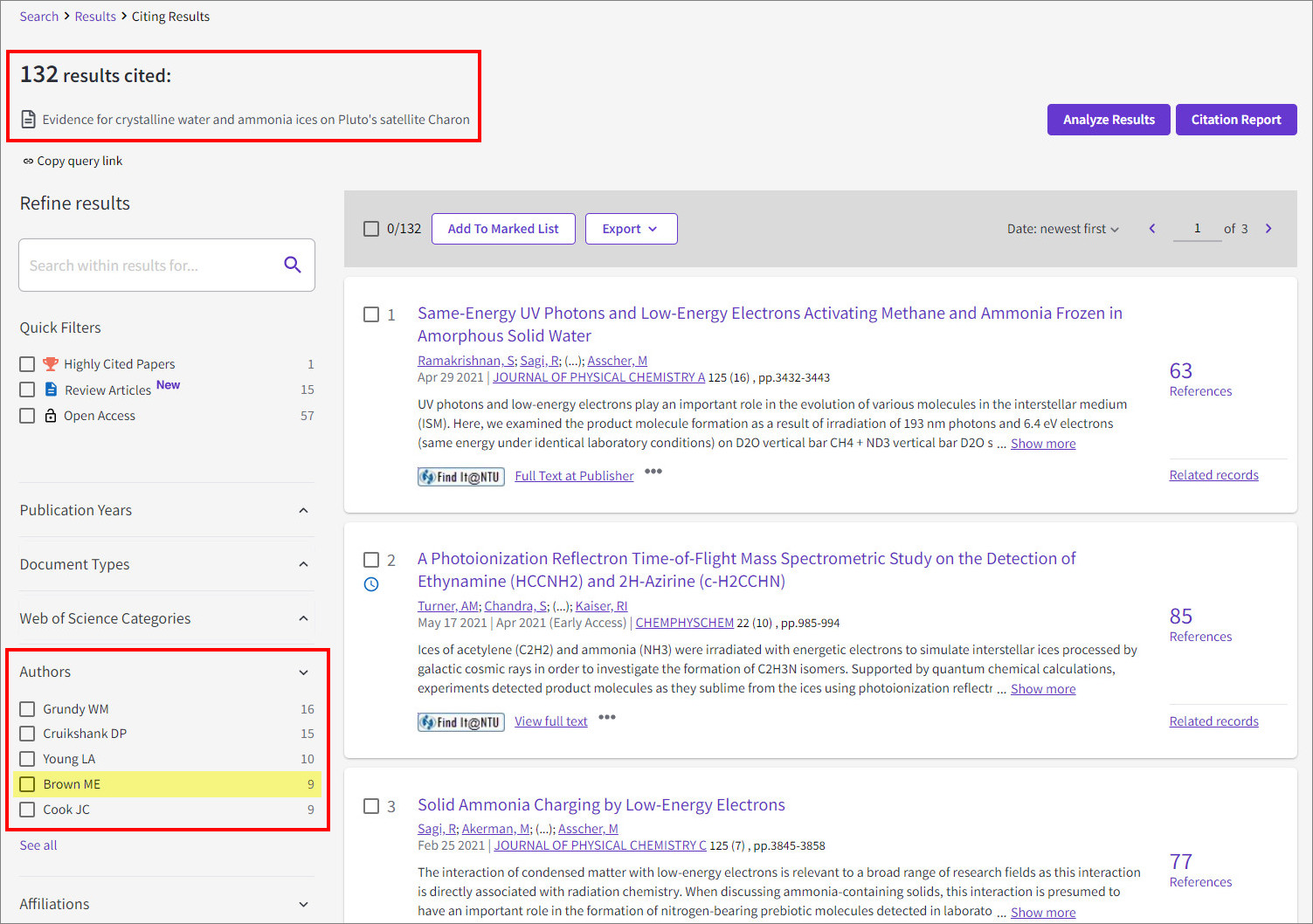
Task: Tick the select-all 0/132 checkbox
Action: (371, 229)
